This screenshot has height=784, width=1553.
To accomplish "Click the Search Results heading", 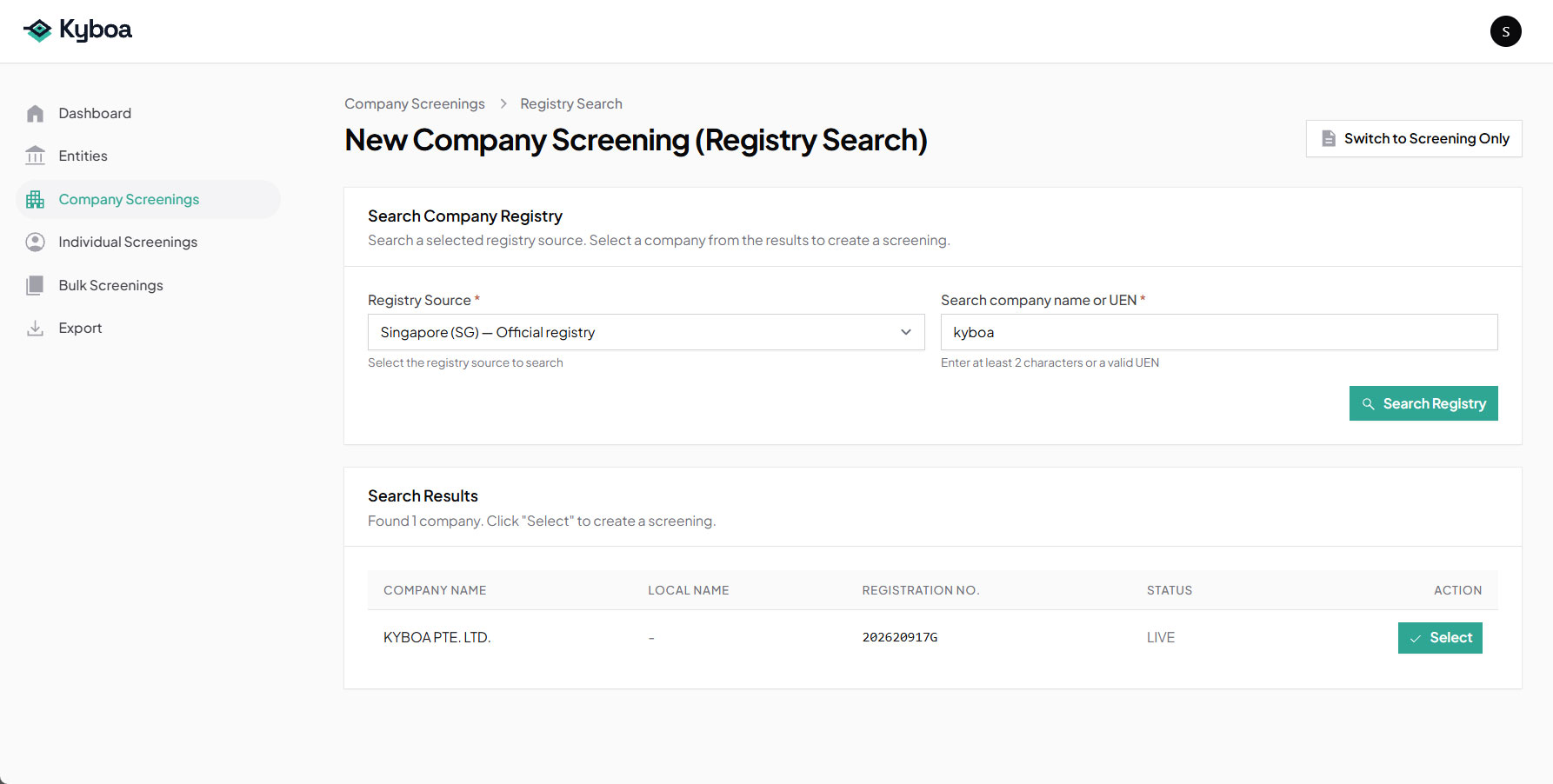I will (x=423, y=495).
